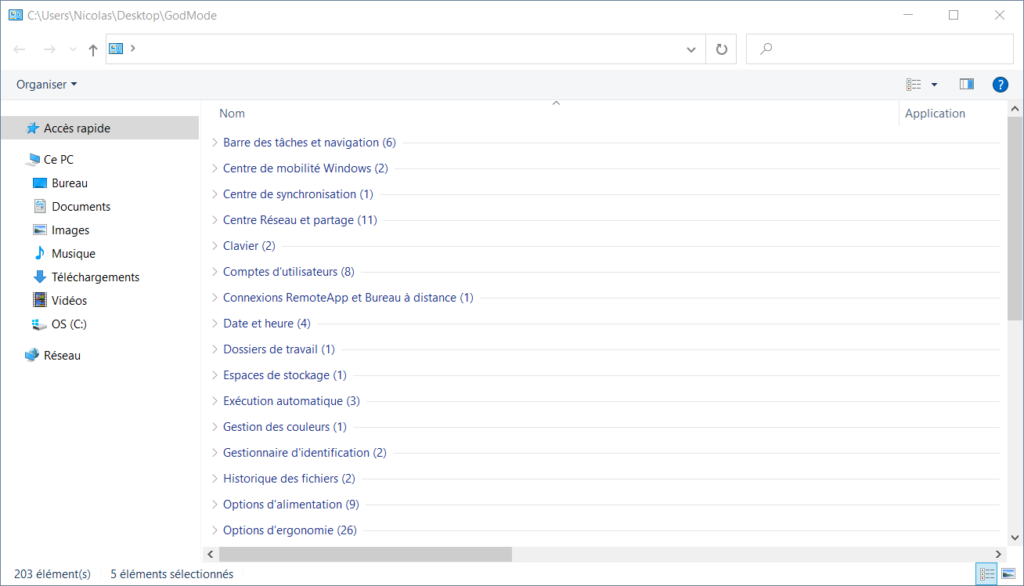The width and height of the screenshot is (1024, 586).
Task: Select Historique des fichiers (2) group
Action: pos(289,478)
